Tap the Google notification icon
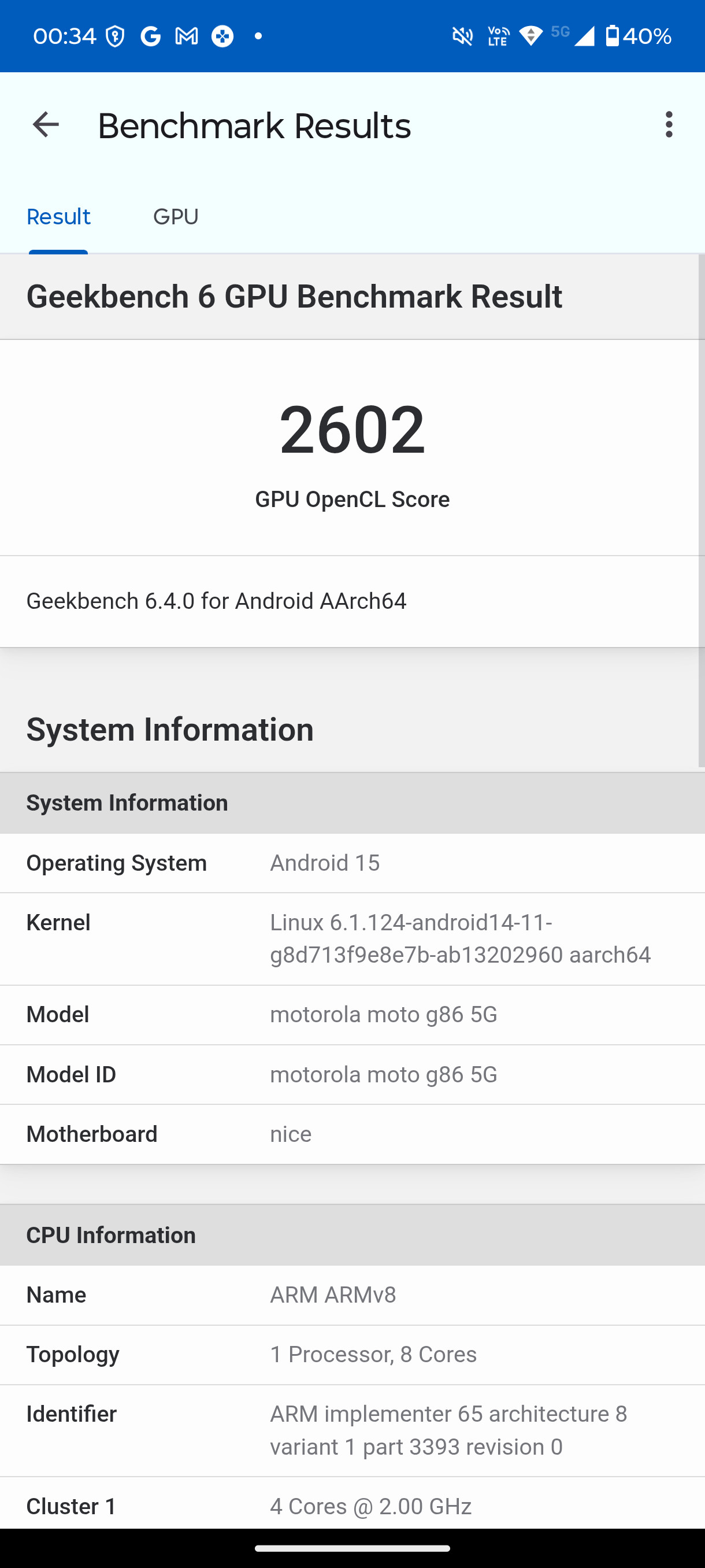This screenshot has width=705, height=1568. 150,36
